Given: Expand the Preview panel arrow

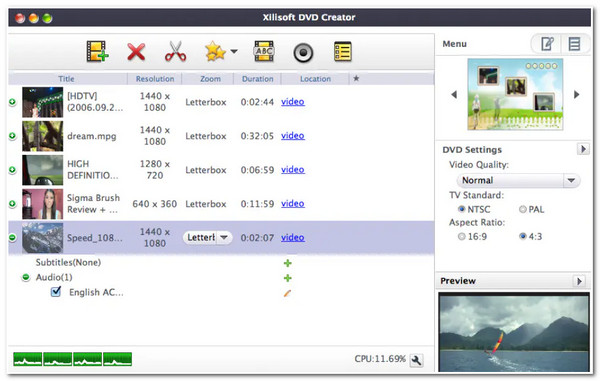Looking at the screenshot, I should pos(579,281).
